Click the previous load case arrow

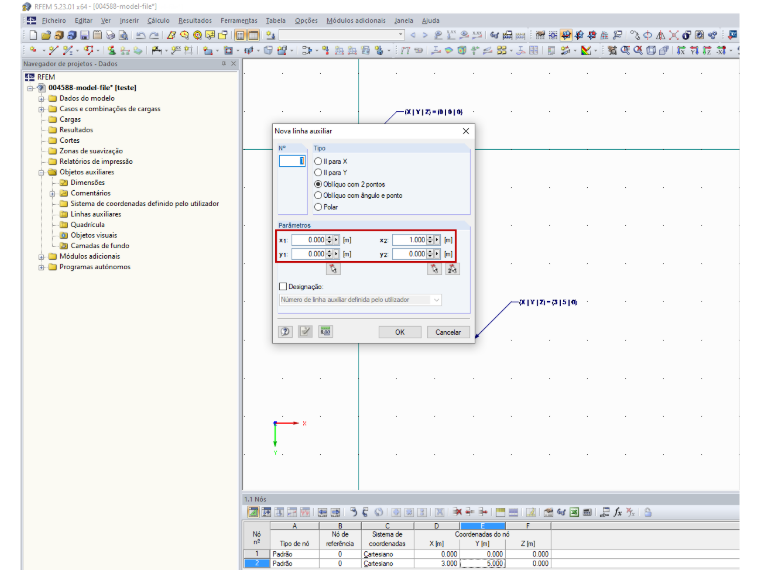[x=413, y=35]
